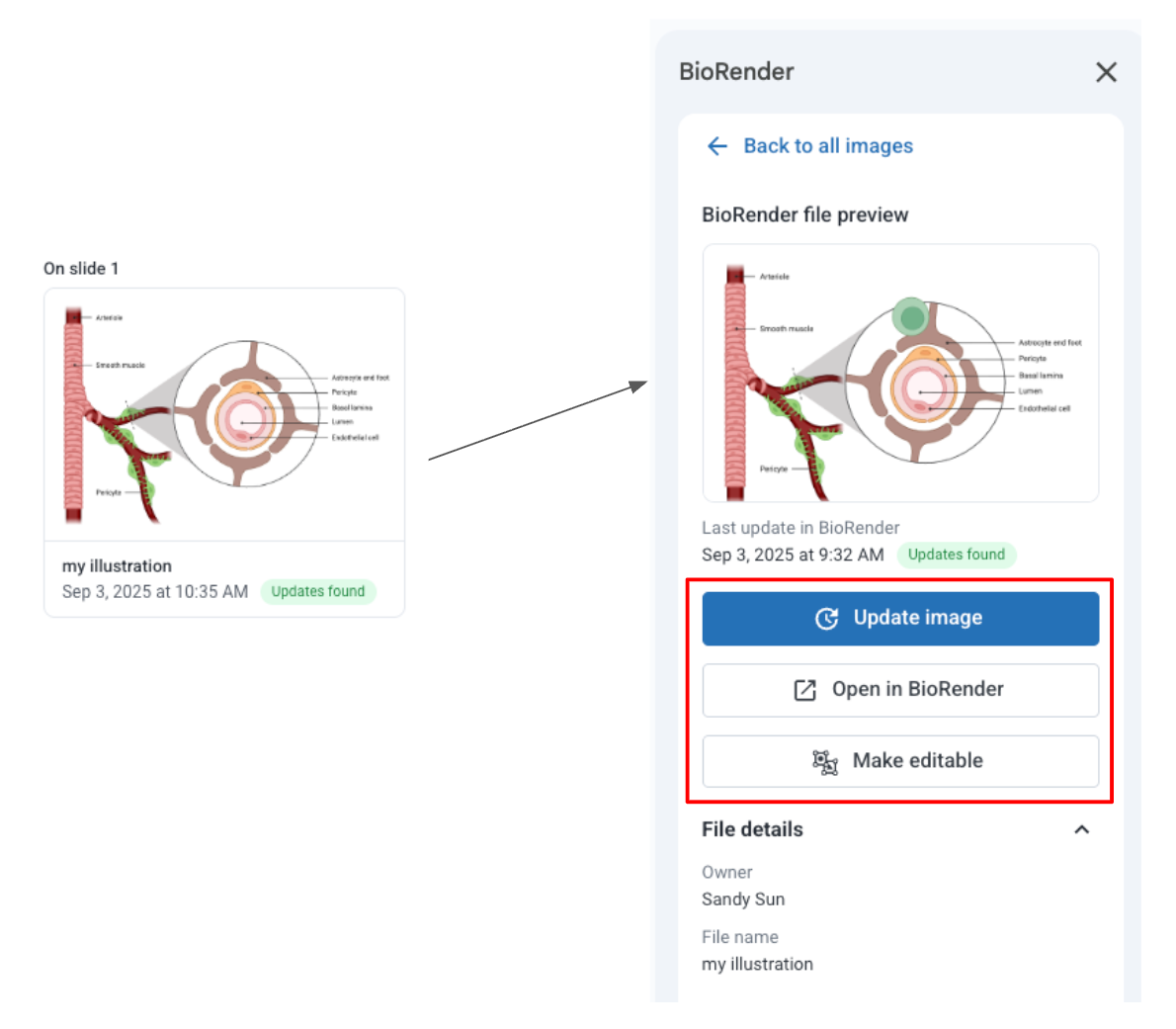Viewport: 1176px width, 1029px height.
Task: Click the On slide 1 label
Action: coord(81,268)
